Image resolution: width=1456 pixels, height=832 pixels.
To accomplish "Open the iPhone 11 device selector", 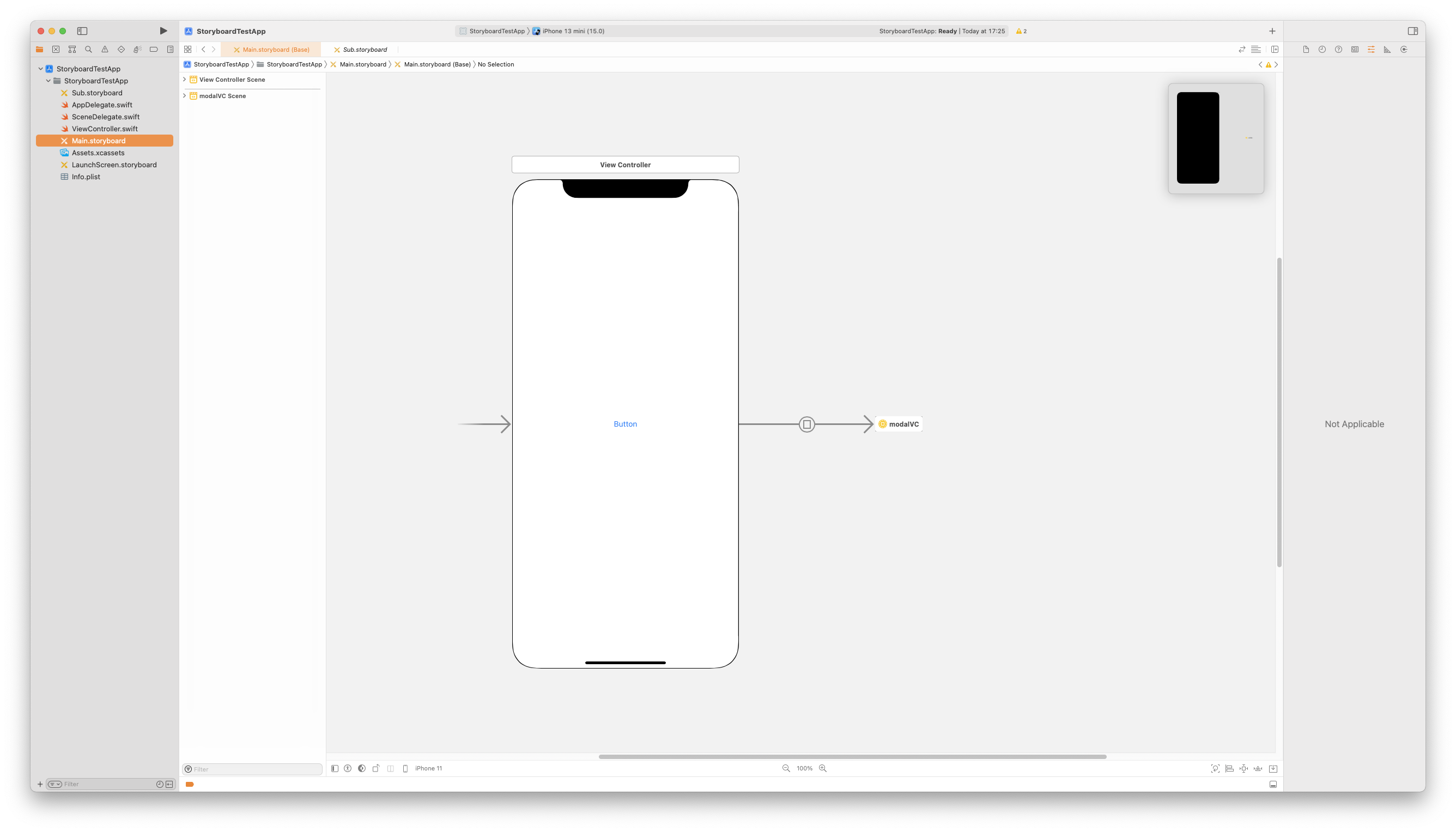I will pyautogui.click(x=428, y=769).
